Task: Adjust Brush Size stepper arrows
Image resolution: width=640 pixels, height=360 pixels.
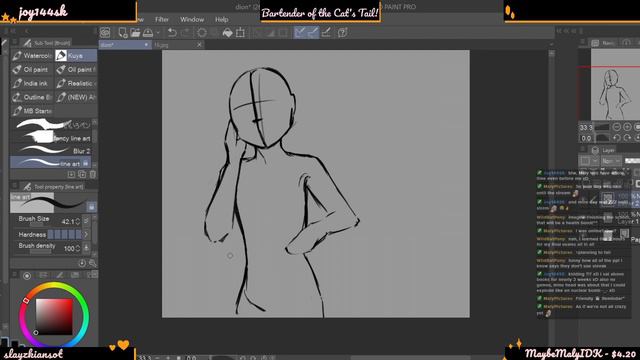Action: (x=78, y=221)
